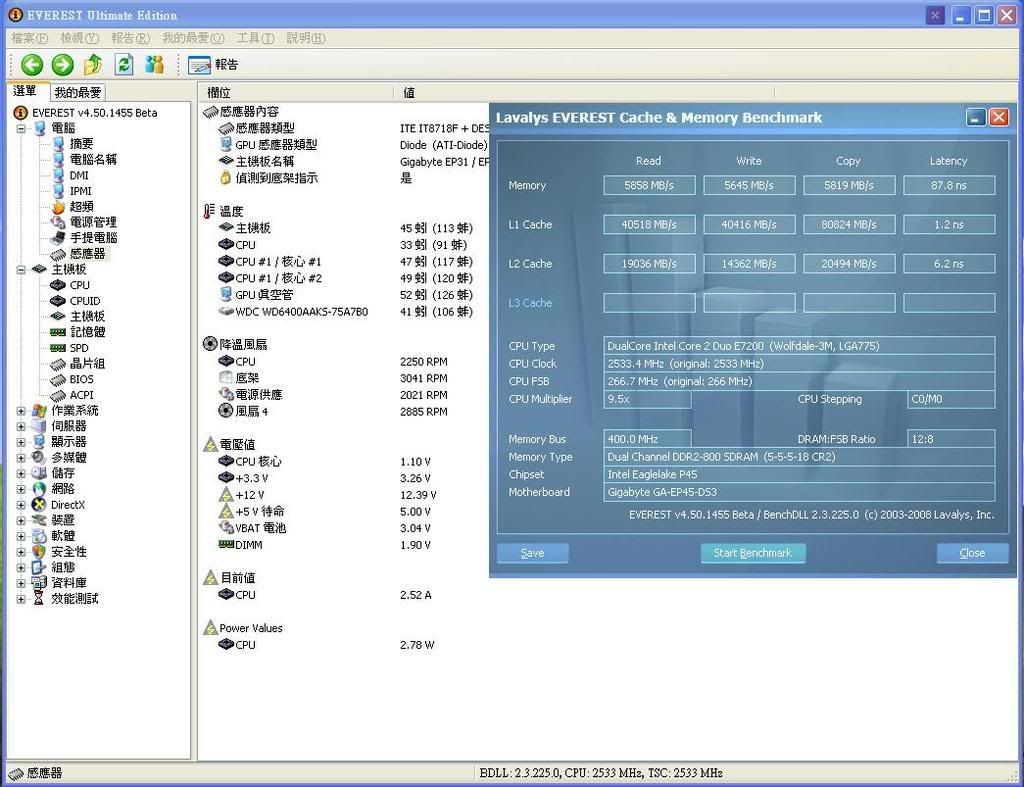The width and height of the screenshot is (1024, 787).
Task: Expand the 網路 tree node
Action: 21,489
